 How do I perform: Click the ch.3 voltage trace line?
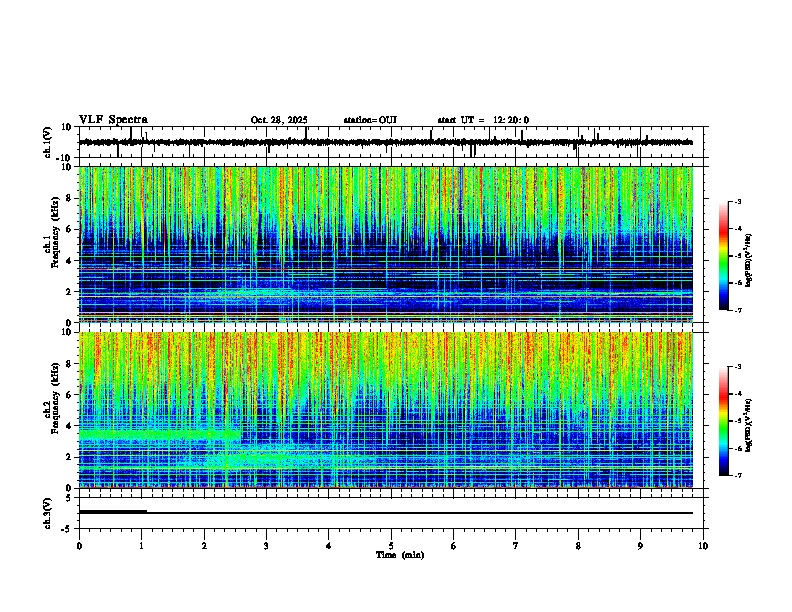coord(386,513)
